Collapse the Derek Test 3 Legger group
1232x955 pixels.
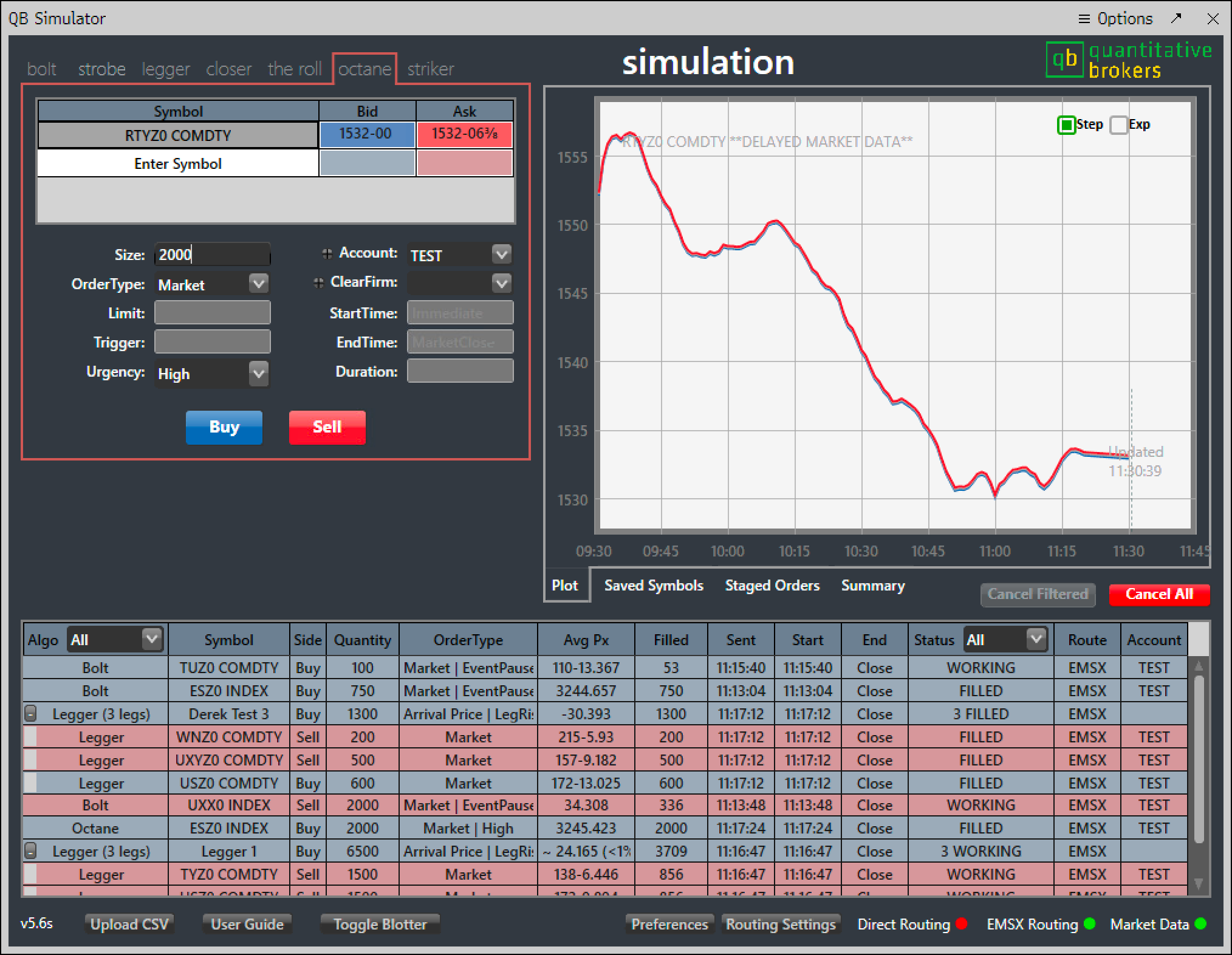pyautogui.click(x=30, y=714)
